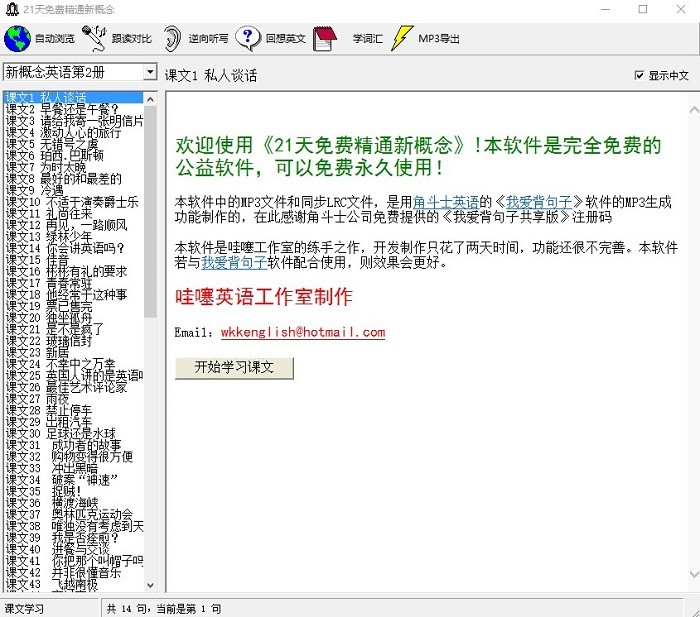The image size is (700, 617).
Task: Expand the 新概念英语第2册 book dropdown
Action: (x=150, y=73)
